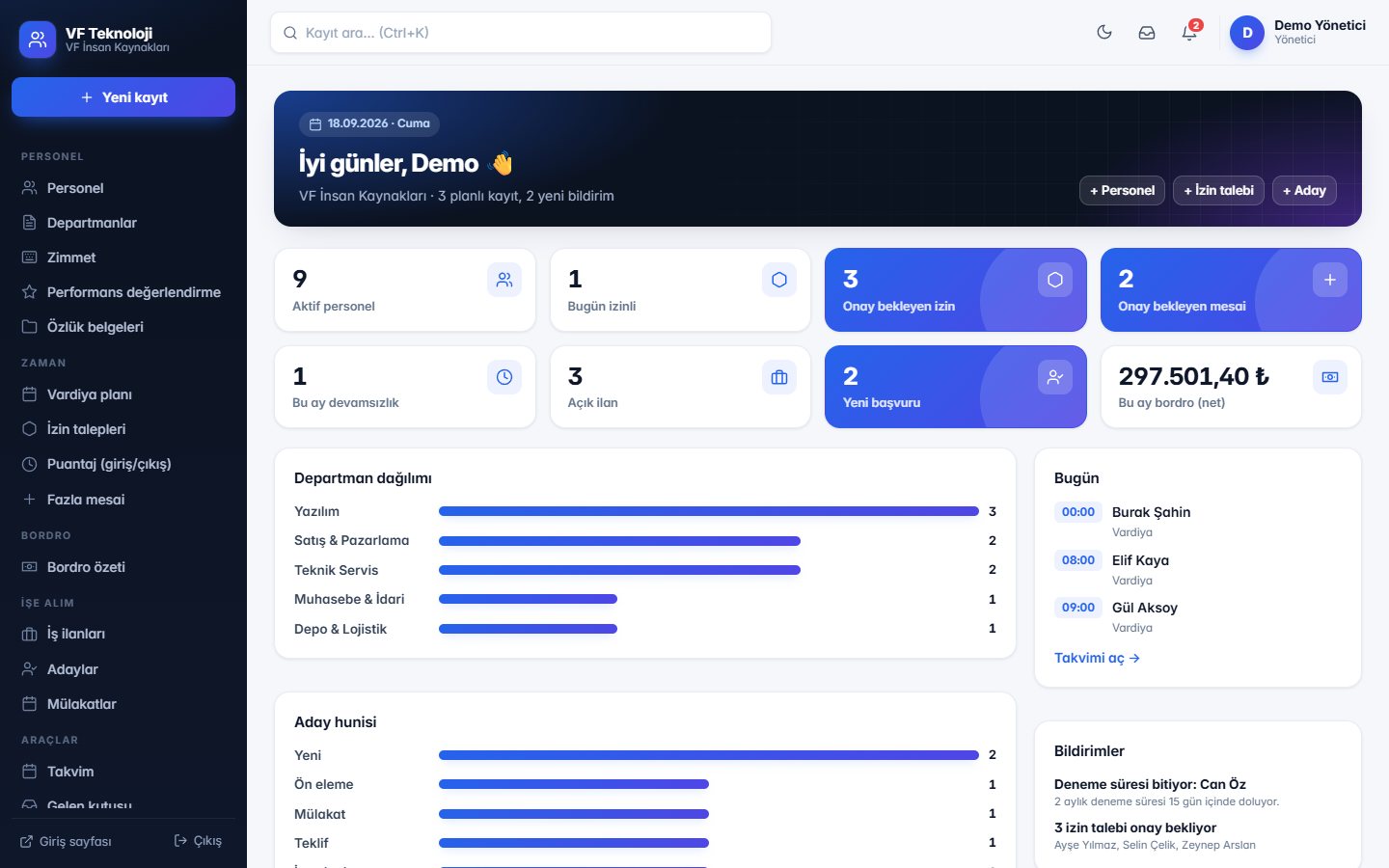Screen dimensions: 1389x868
Task: Click the briefcase icon on Açık ilan card
Action: (x=779, y=377)
